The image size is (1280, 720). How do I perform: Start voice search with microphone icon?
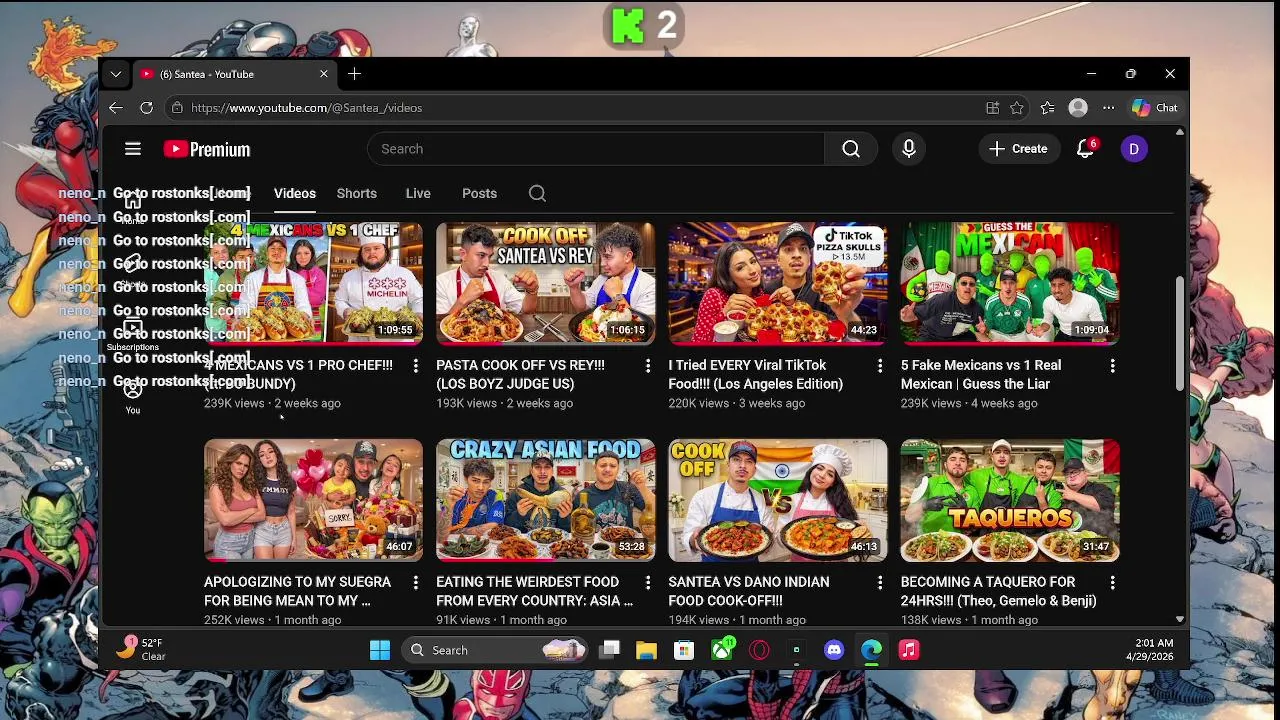[909, 149]
